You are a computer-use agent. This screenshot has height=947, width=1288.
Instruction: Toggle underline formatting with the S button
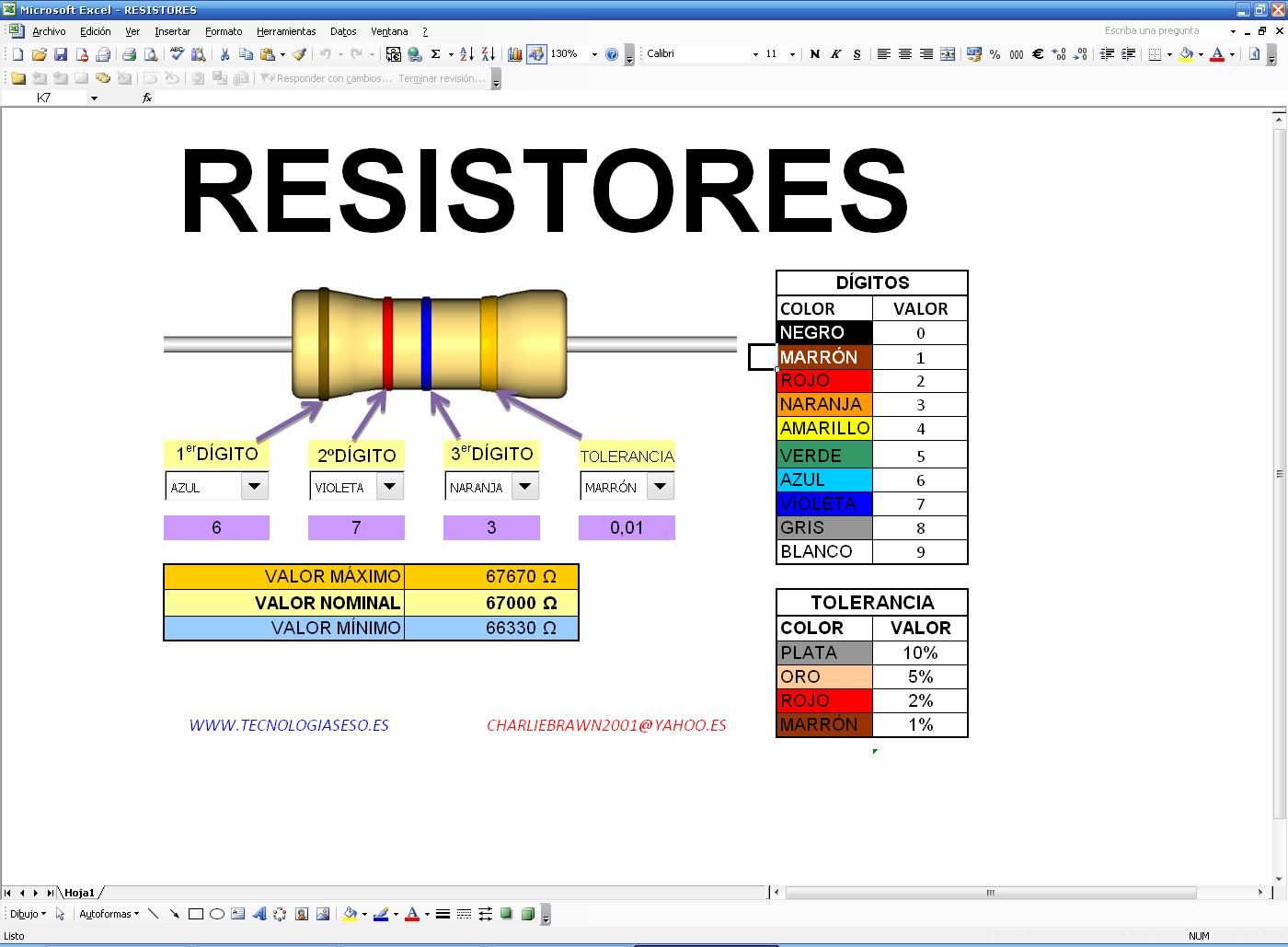(856, 54)
